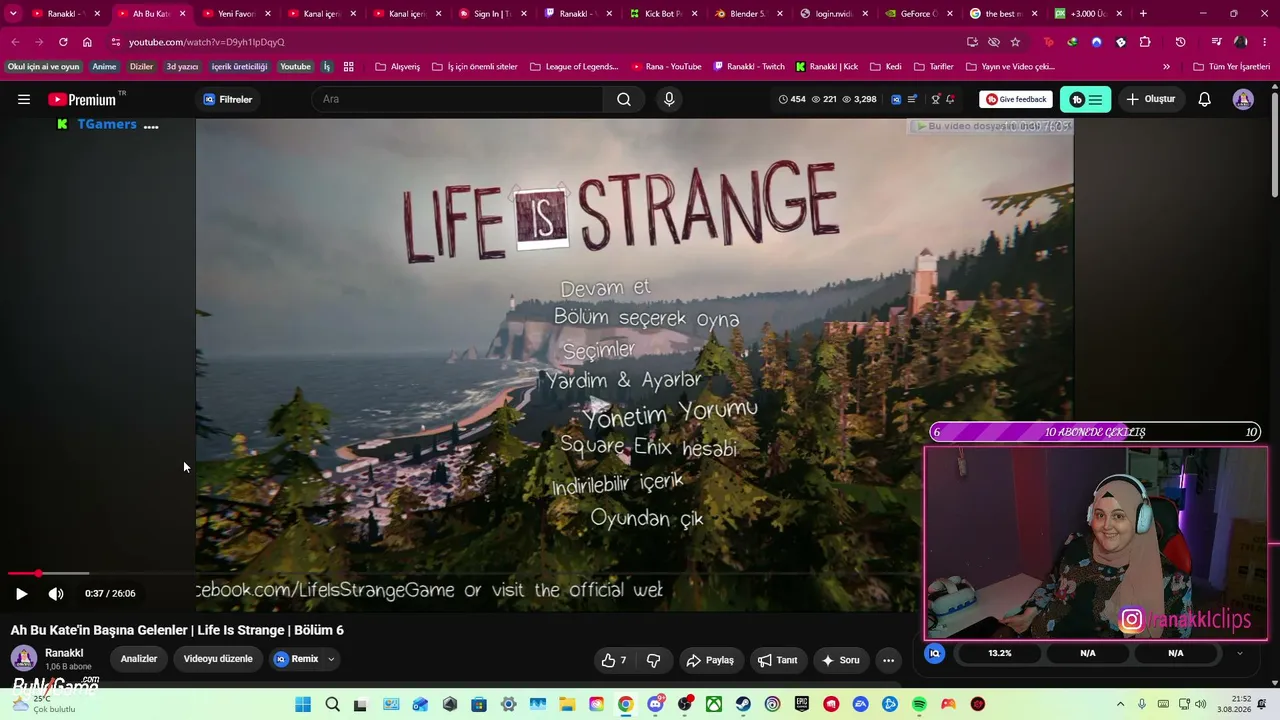Image resolution: width=1280 pixels, height=720 pixels.
Task: Open Spotify from the taskbar
Action: coord(919,704)
